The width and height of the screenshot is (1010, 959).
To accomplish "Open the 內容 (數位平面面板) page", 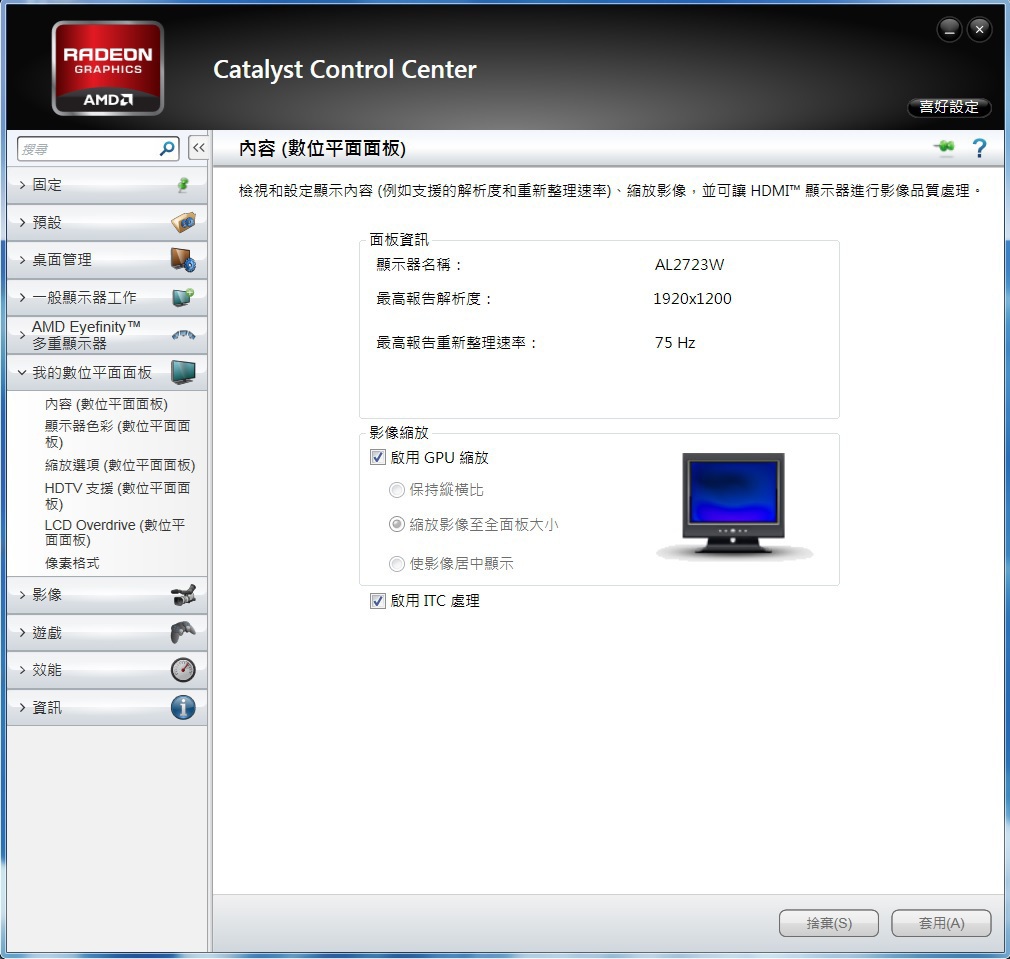I will pyautogui.click(x=106, y=404).
